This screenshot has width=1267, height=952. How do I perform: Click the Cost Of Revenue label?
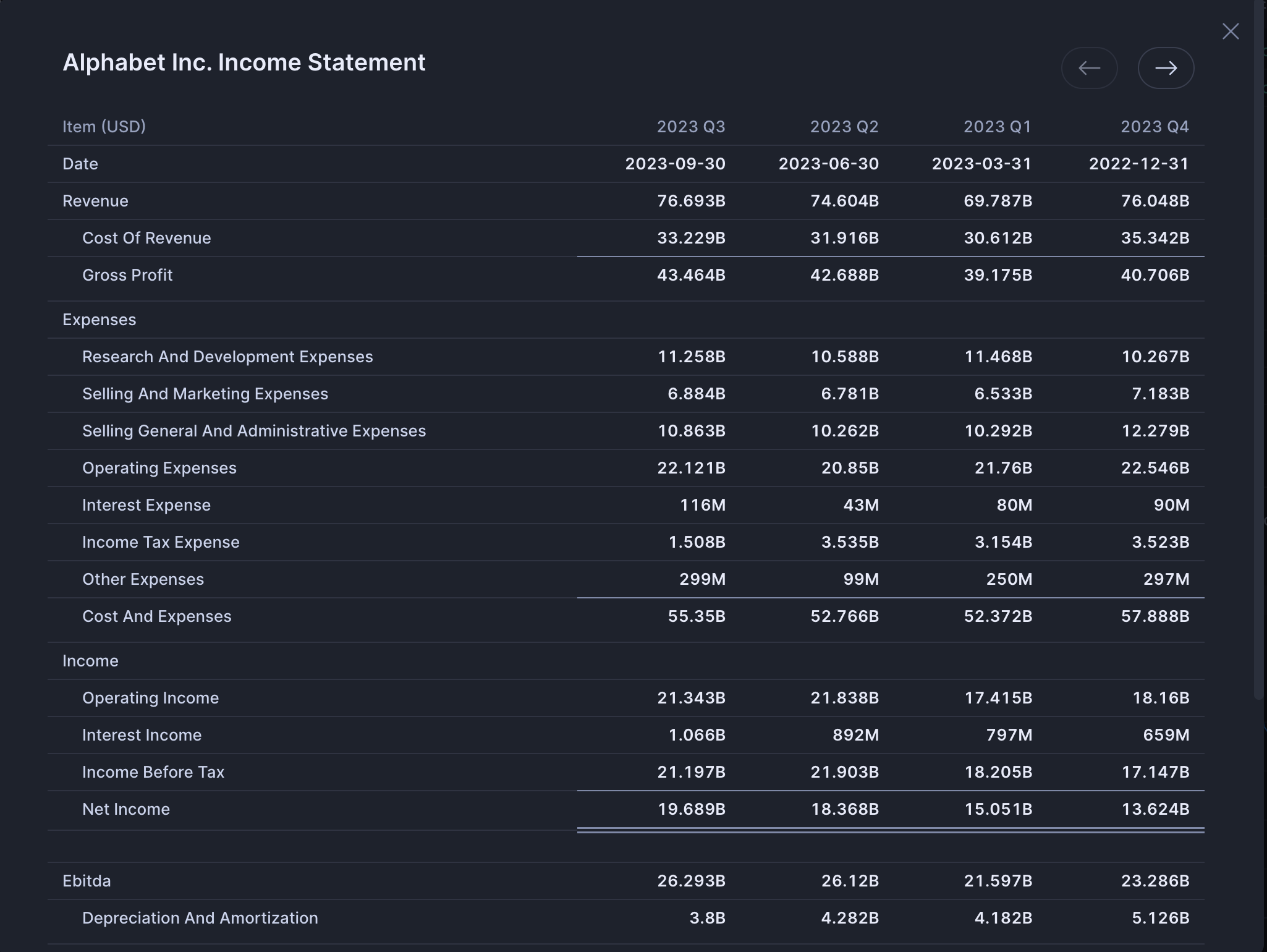click(146, 238)
